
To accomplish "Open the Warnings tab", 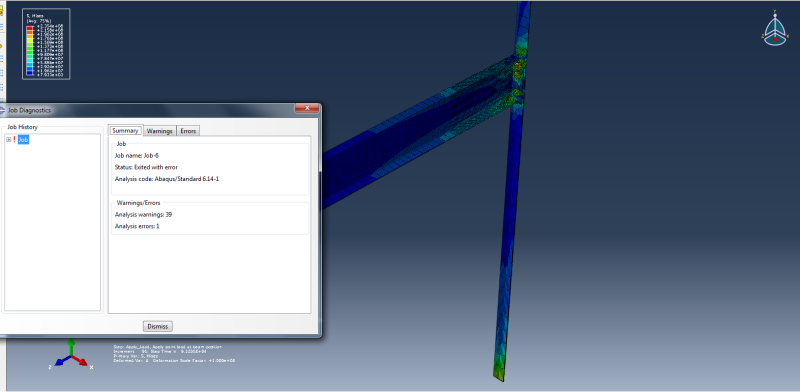I will pos(160,131).
